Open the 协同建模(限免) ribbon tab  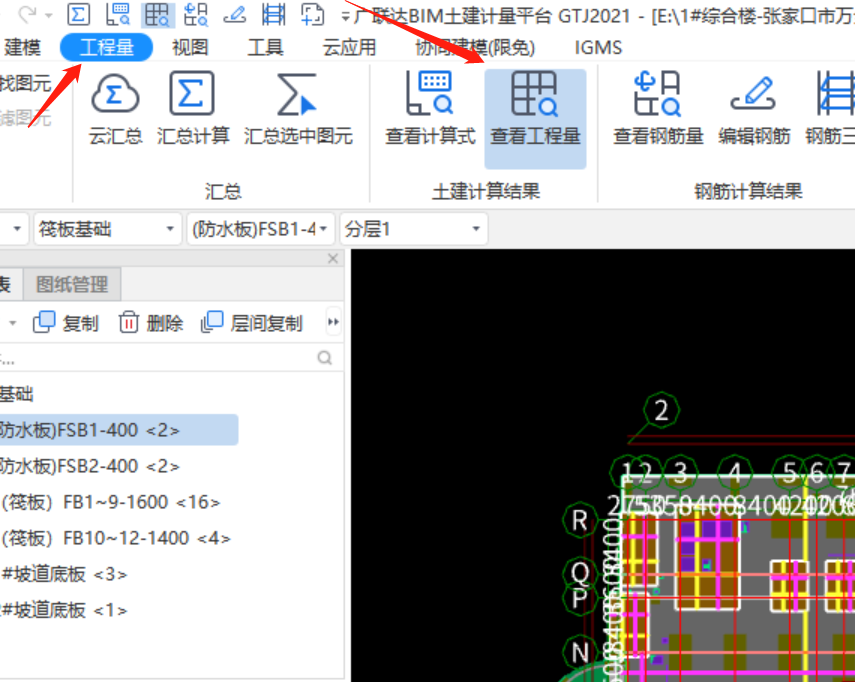click(x=475, y=47)
